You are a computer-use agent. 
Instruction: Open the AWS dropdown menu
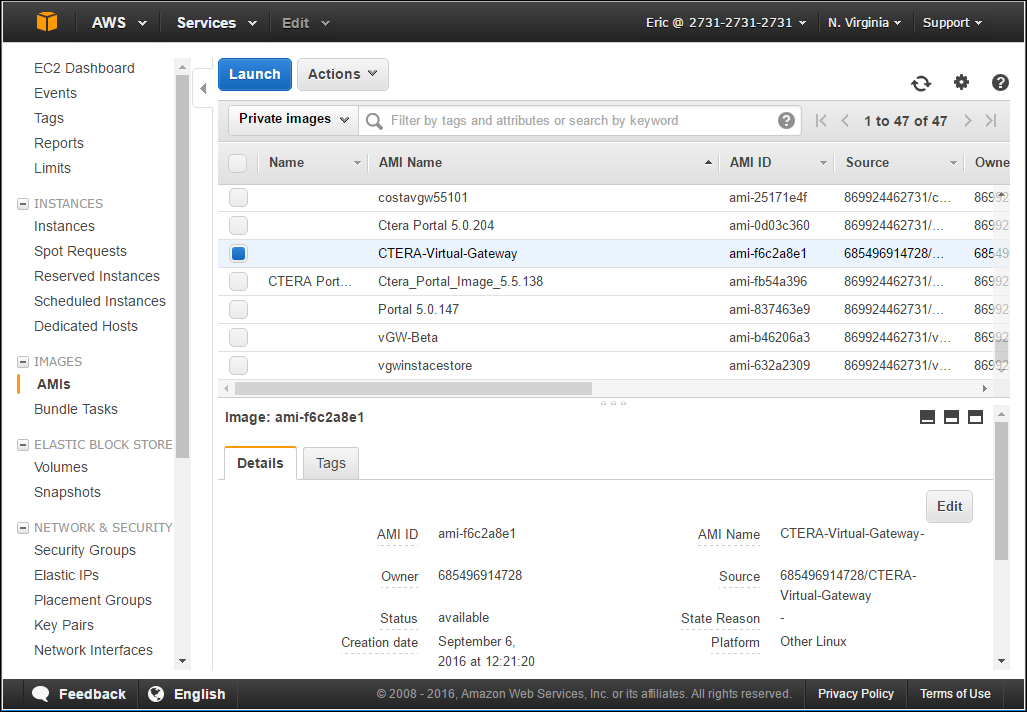pos(119,22)
